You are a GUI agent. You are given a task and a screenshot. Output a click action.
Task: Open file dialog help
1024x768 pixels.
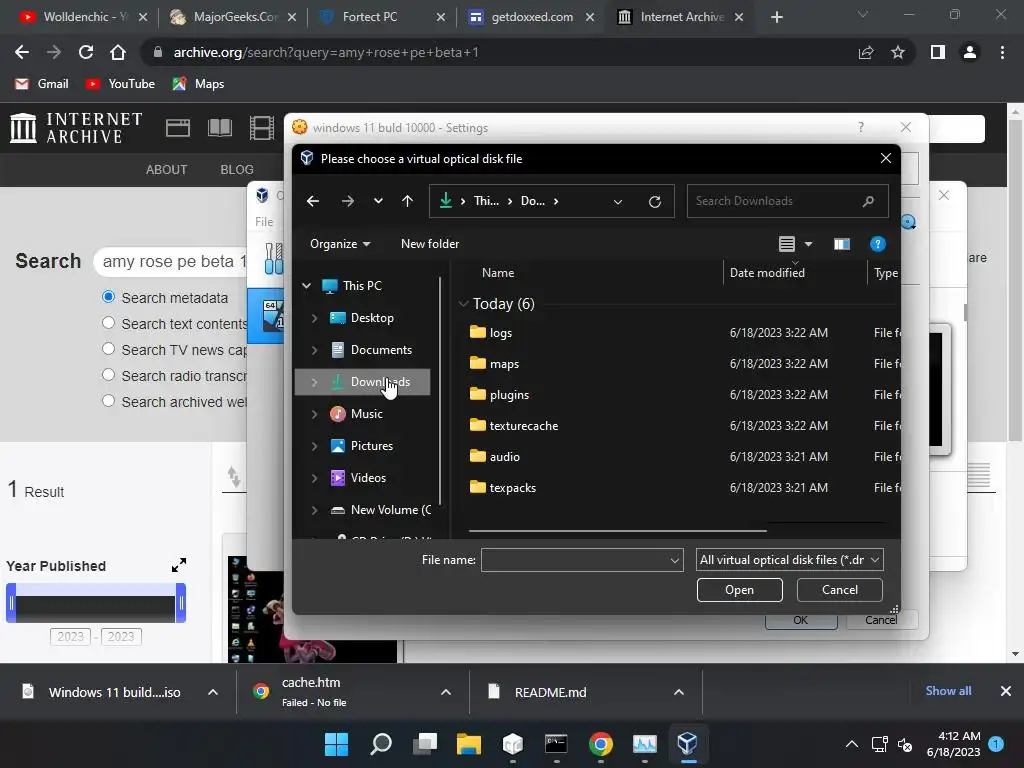[878, 244]
